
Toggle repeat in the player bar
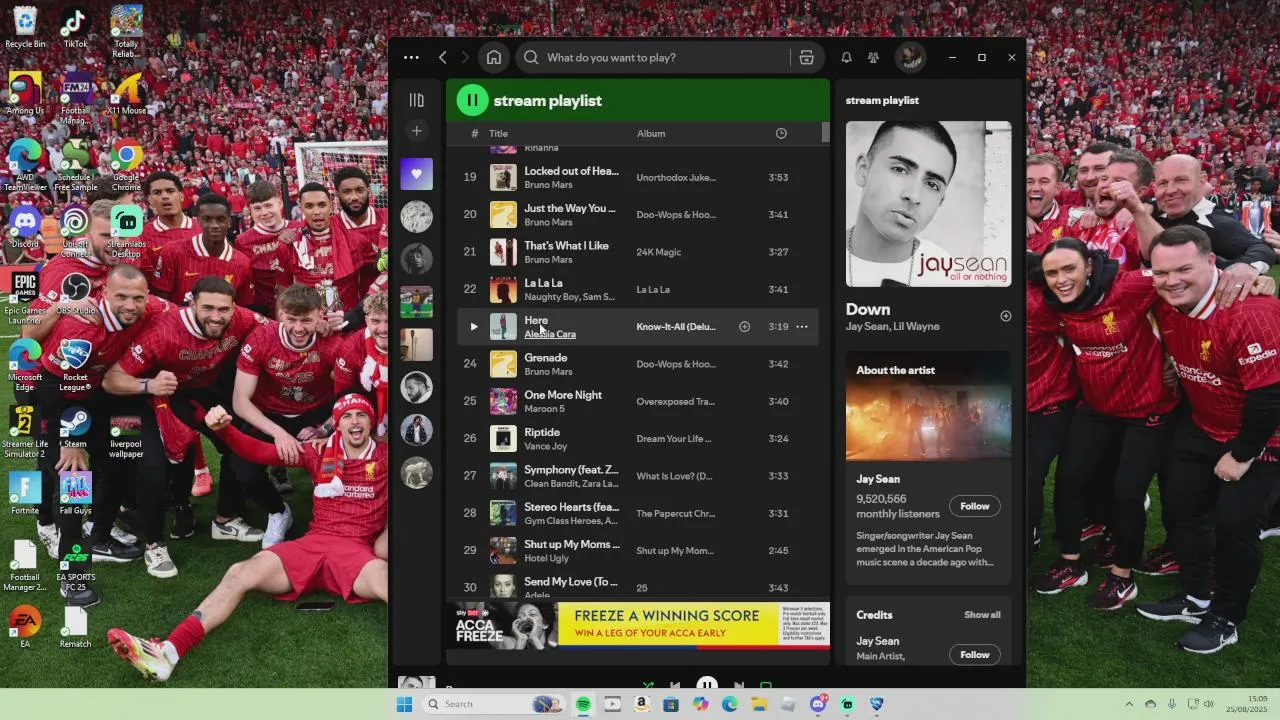pyautogui.click(x=766, y=685)
